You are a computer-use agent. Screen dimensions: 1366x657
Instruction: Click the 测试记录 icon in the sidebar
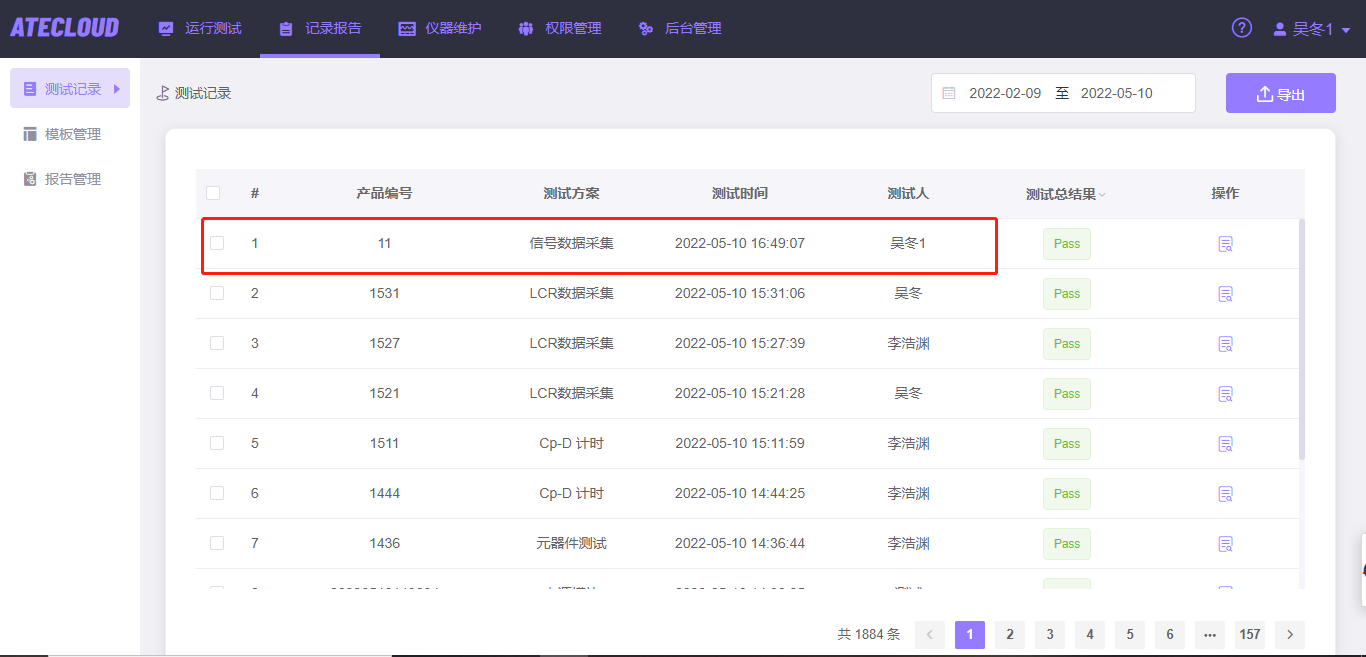[31, 88]
